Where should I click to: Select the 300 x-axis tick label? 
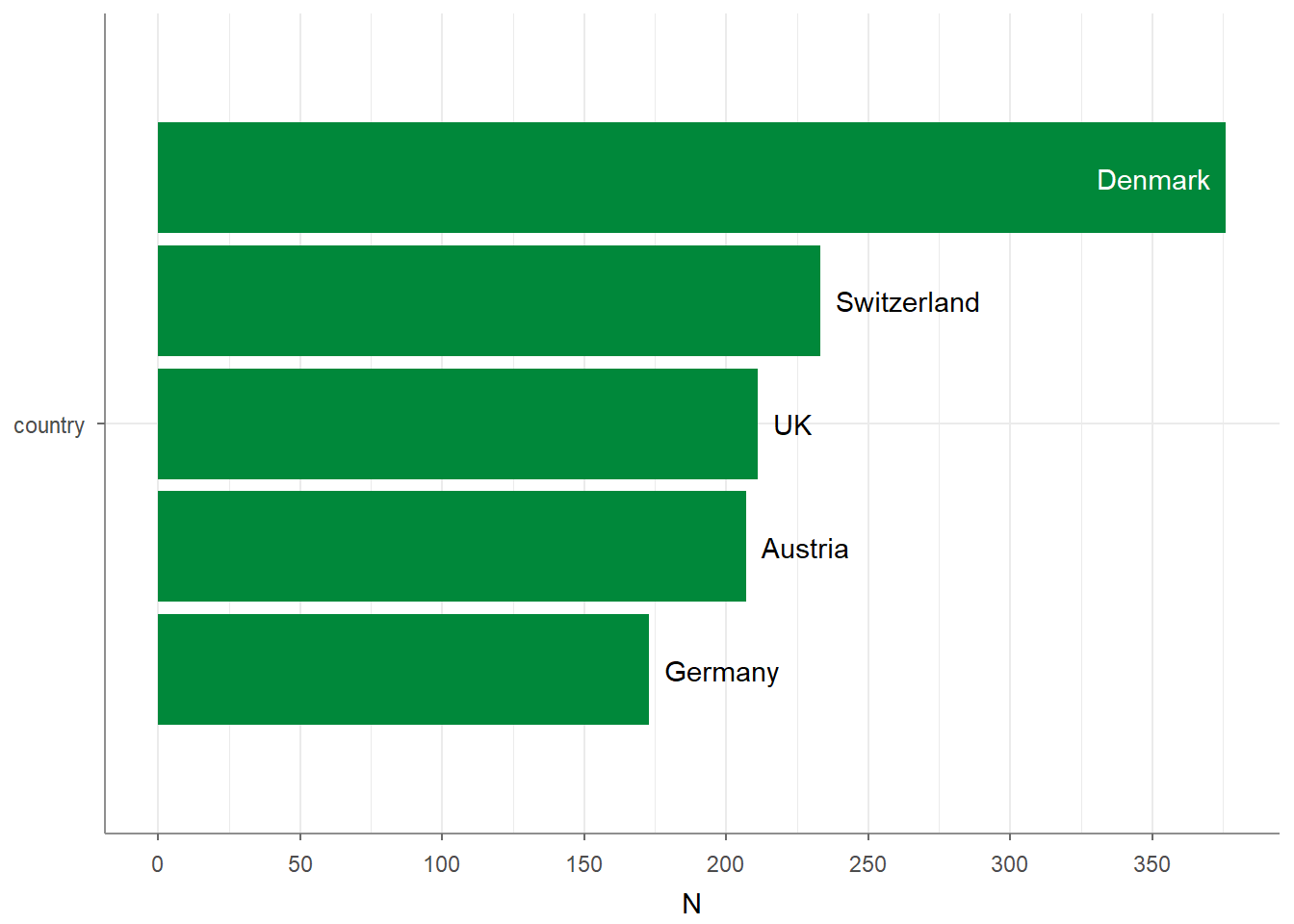click(1009, 864)
